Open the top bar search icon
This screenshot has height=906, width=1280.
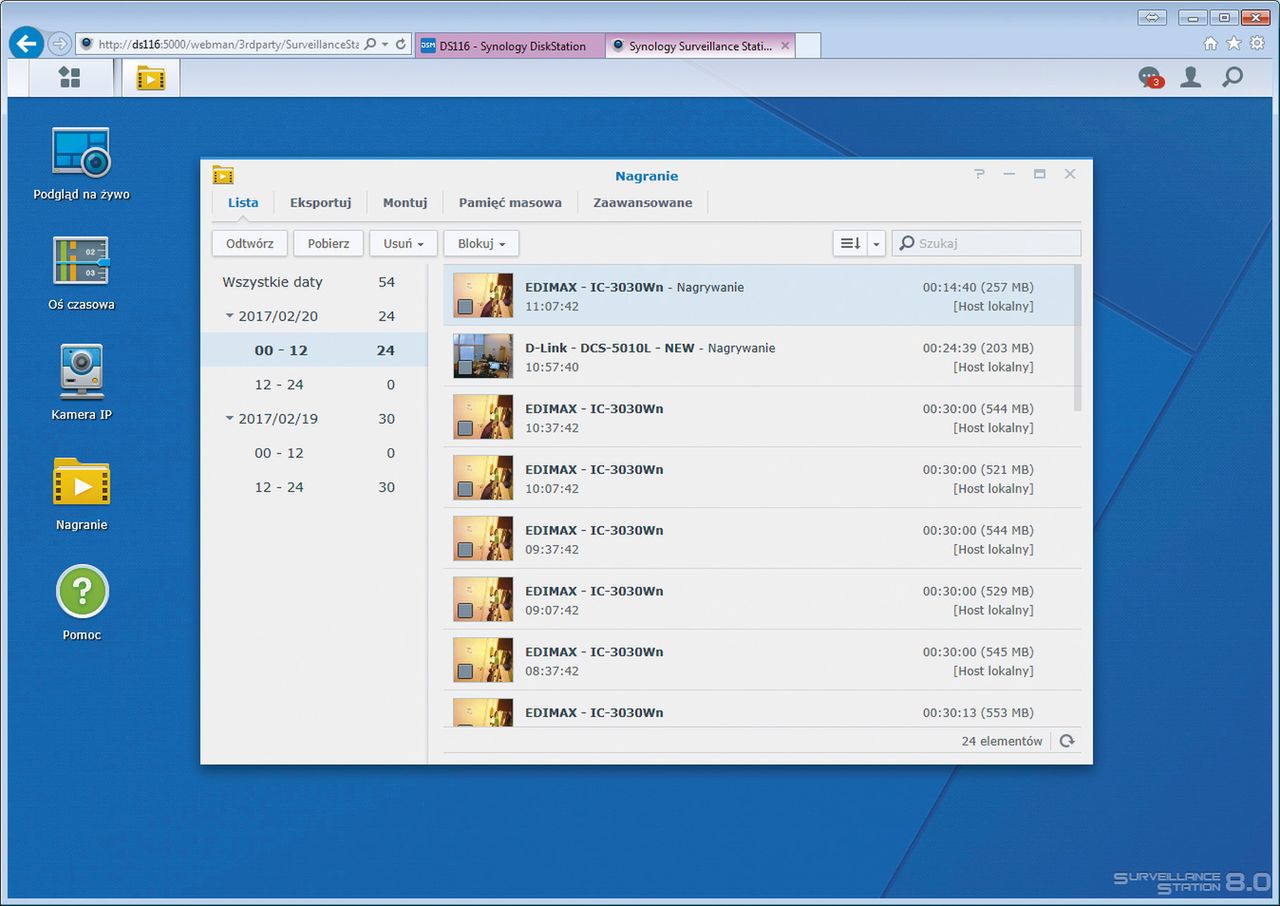tap(1233, 77)
